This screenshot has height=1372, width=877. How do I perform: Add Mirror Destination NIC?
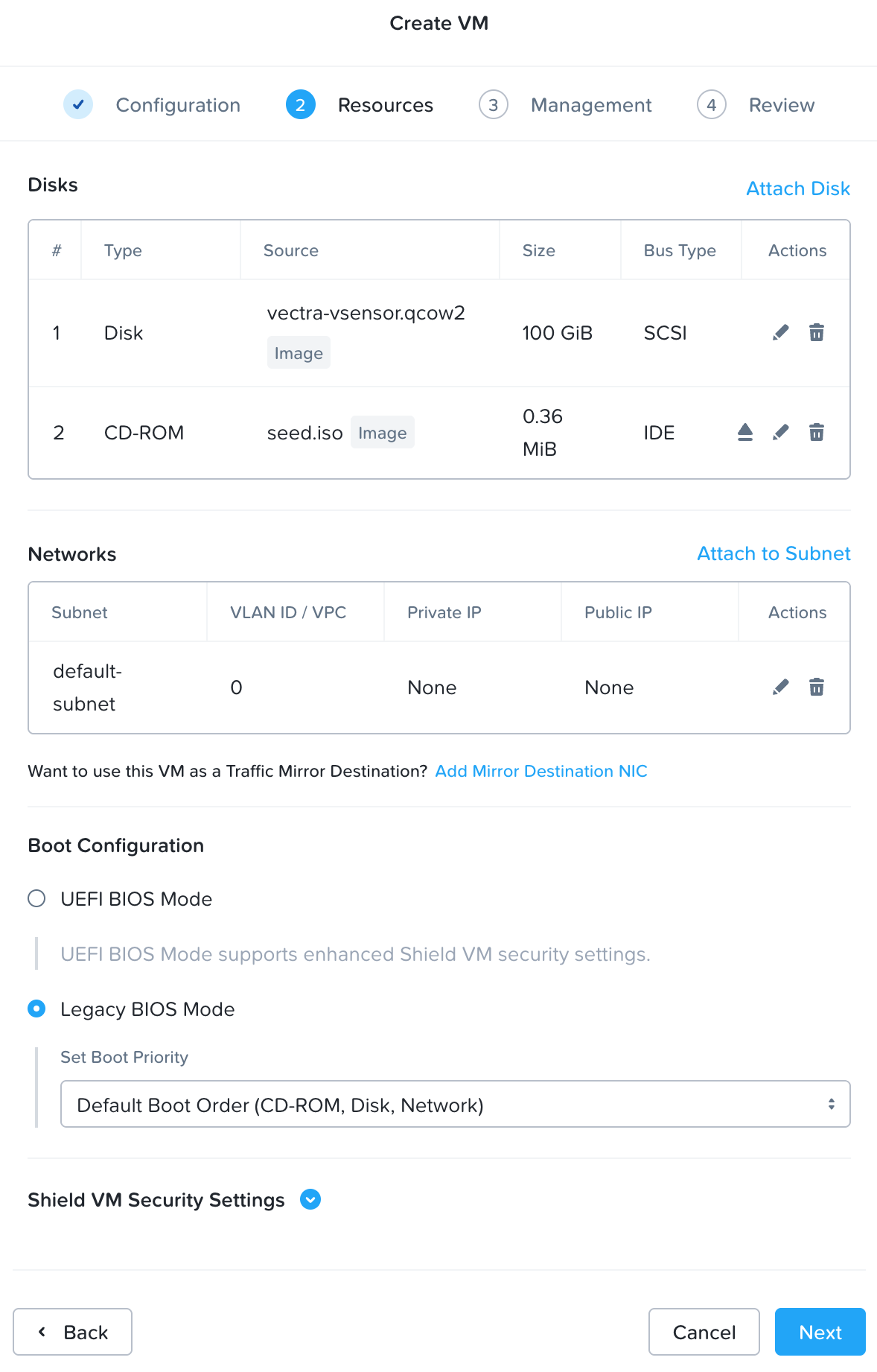tap(541, 771)
